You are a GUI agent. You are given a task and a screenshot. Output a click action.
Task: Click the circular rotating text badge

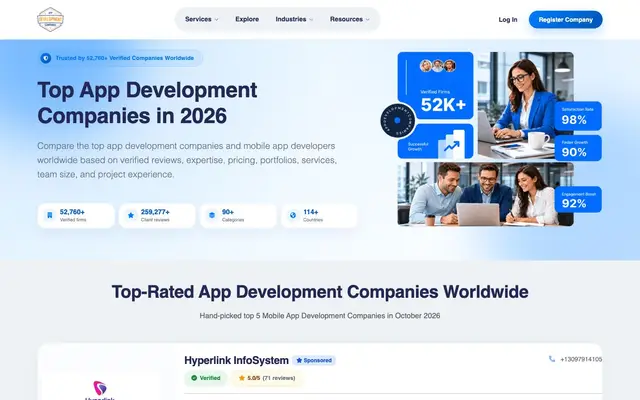click(x=398, y=120)
